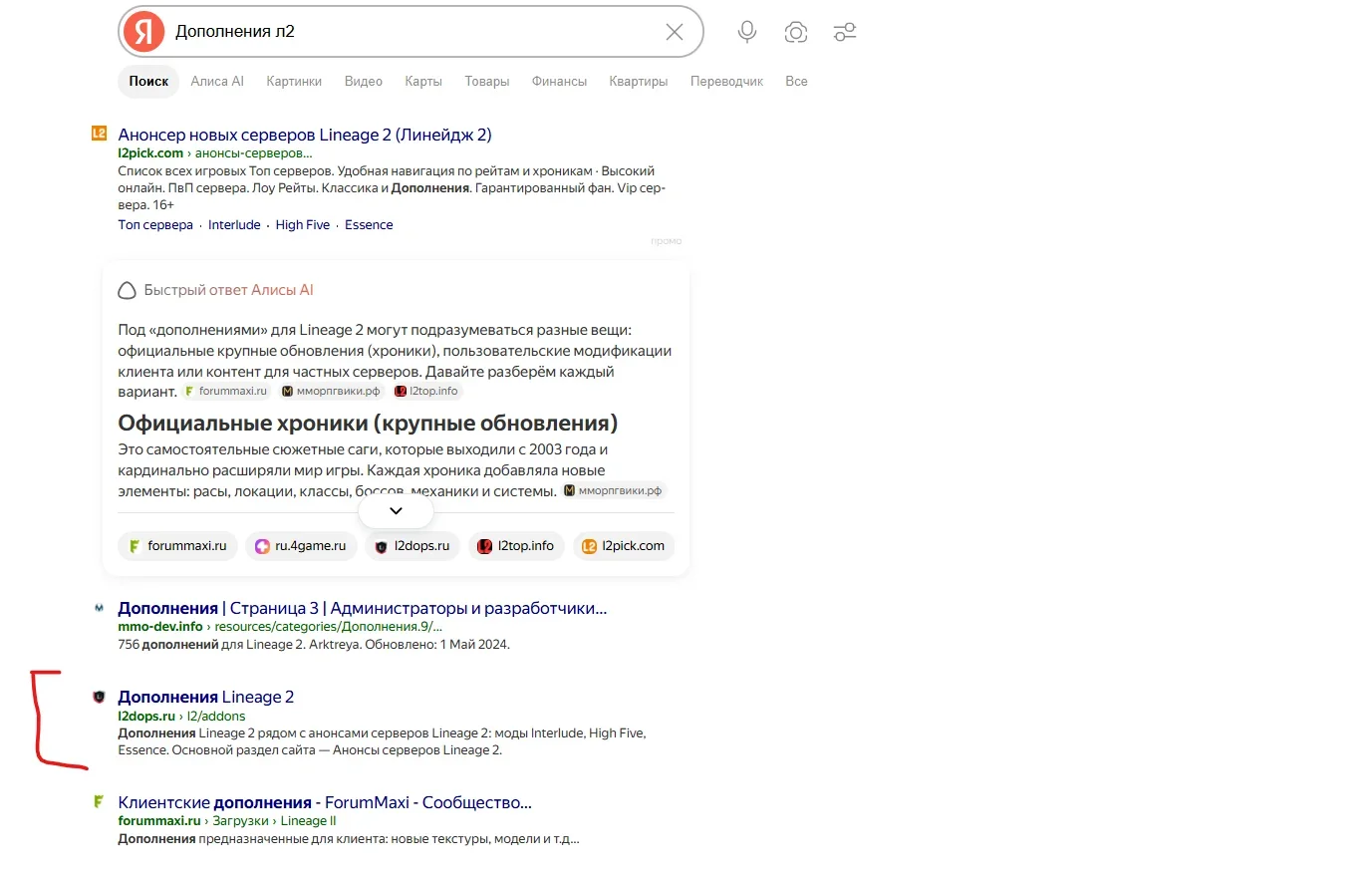Open ммопргвики.рф citation after 'механики и системы'
Image resolution: width=1372 pixels, height=874 pixels.
613,491
